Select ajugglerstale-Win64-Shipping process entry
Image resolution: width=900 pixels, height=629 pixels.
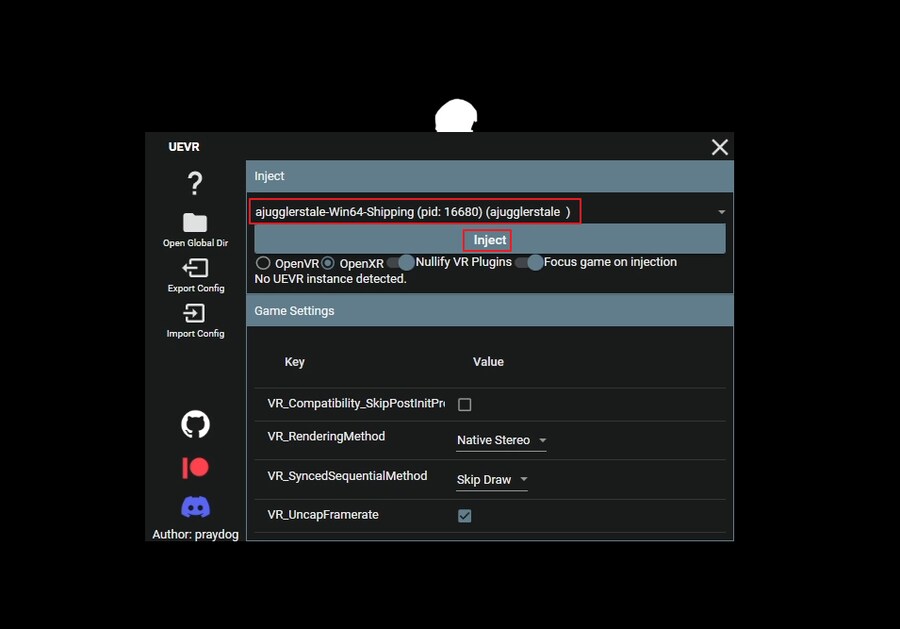click(x=414, y=212)
